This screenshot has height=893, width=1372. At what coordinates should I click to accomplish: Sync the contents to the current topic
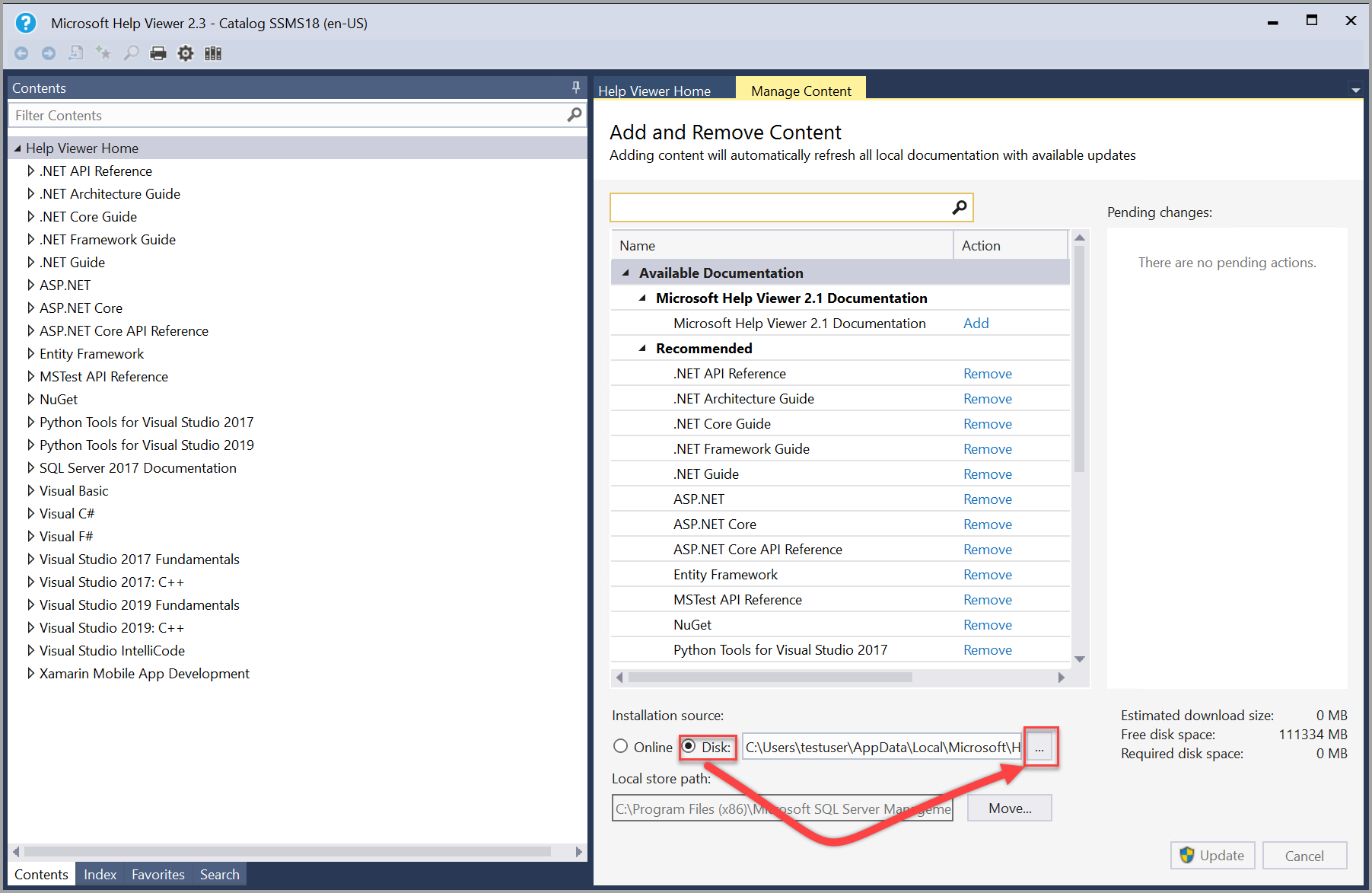(76, 53)
